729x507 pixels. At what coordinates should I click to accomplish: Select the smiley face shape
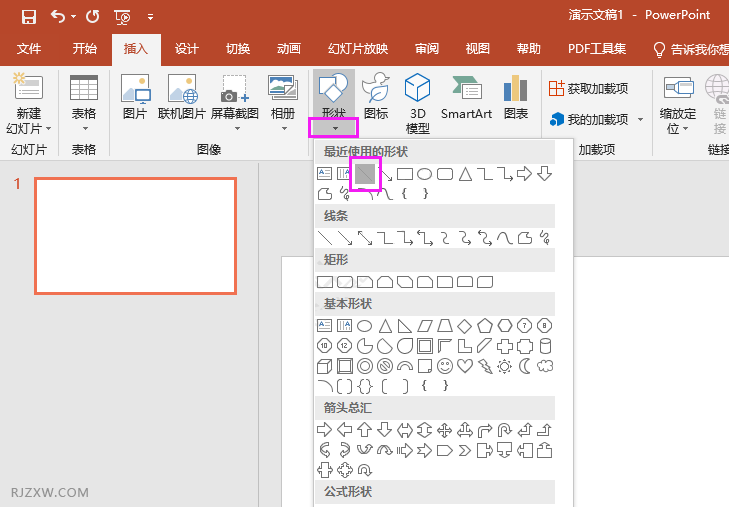click(445, 366)
